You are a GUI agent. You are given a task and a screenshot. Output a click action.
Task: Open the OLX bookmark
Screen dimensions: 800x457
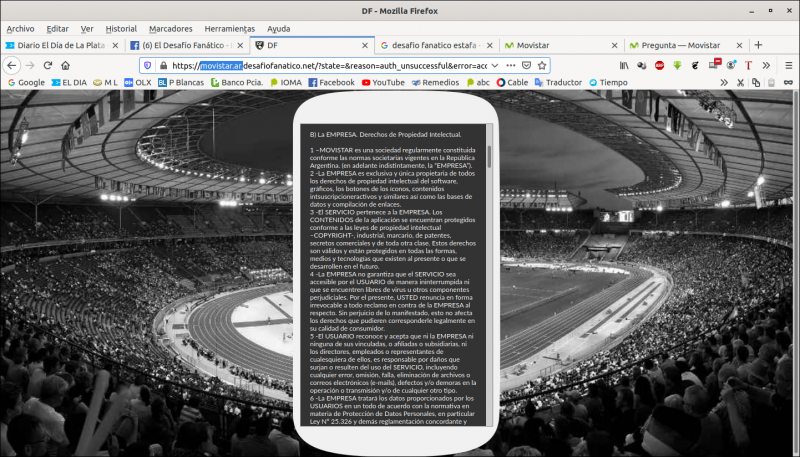coord(138,82)
